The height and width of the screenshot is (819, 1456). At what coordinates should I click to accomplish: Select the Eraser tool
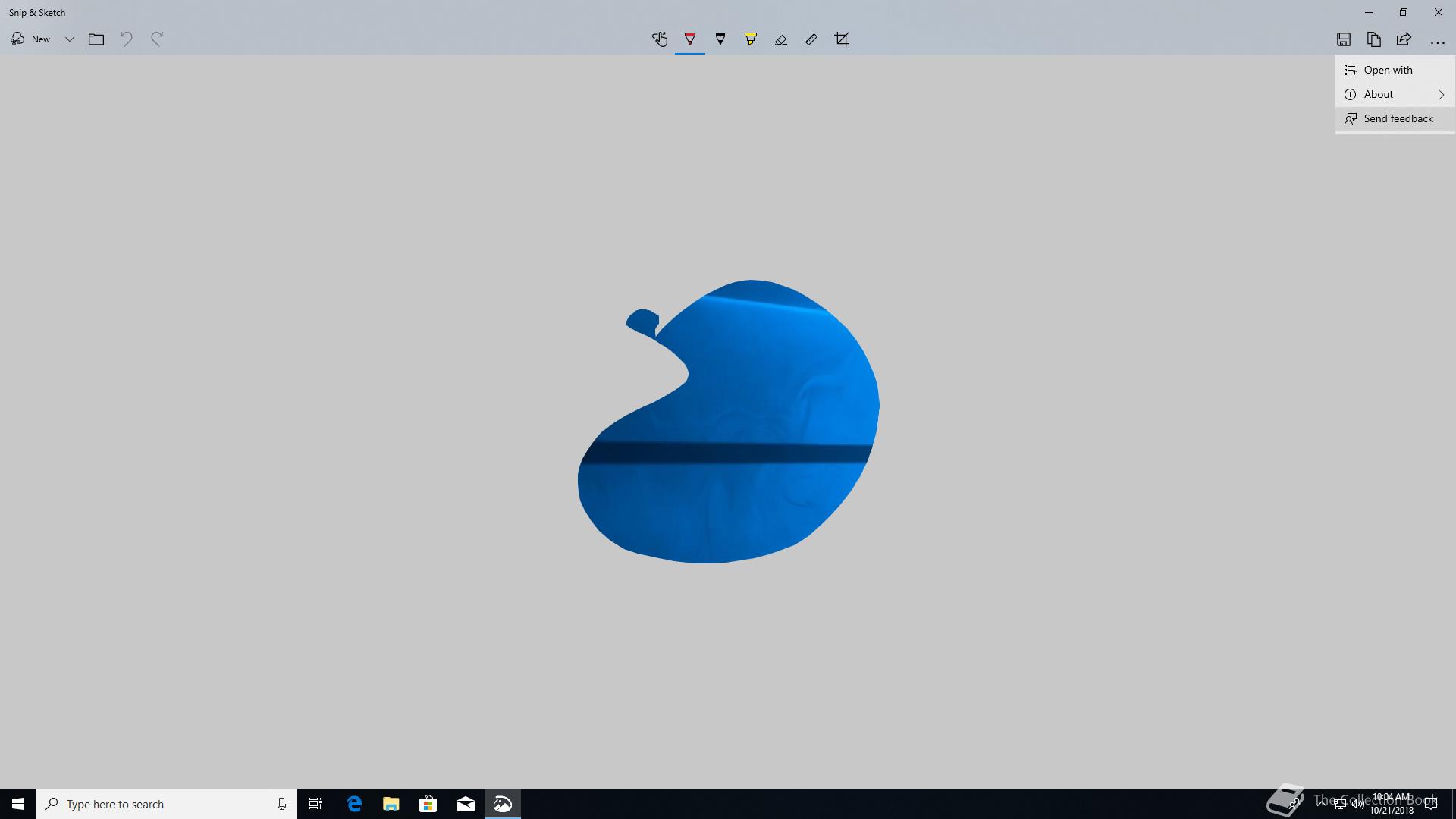781,39
